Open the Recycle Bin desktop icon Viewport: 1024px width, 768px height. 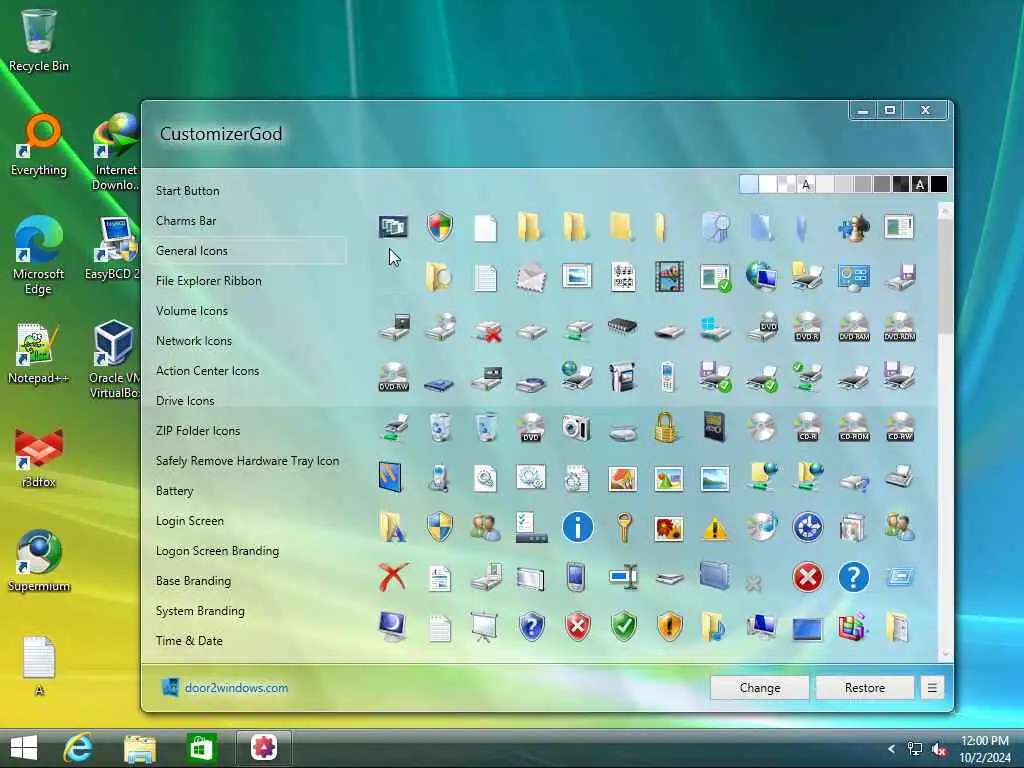[39, 40]
